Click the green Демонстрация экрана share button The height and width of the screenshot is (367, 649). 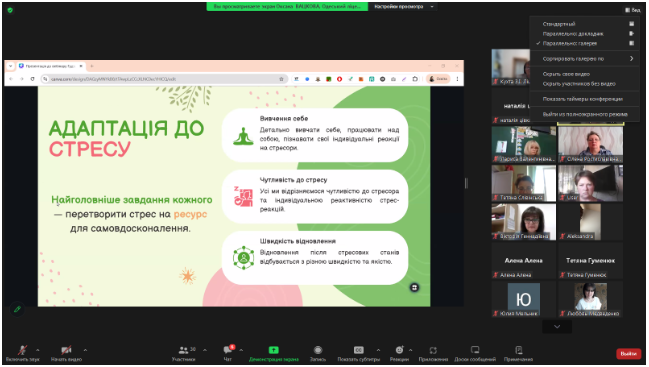pyautogui.click(x=274, y=353)
